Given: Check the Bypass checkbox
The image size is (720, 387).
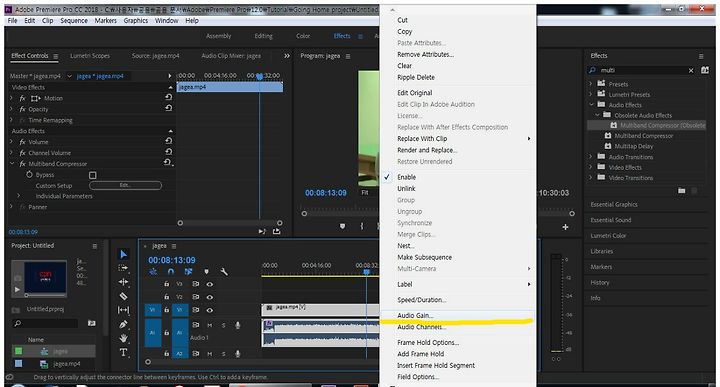Looking at the screenshot, I should tap(93, 175).
